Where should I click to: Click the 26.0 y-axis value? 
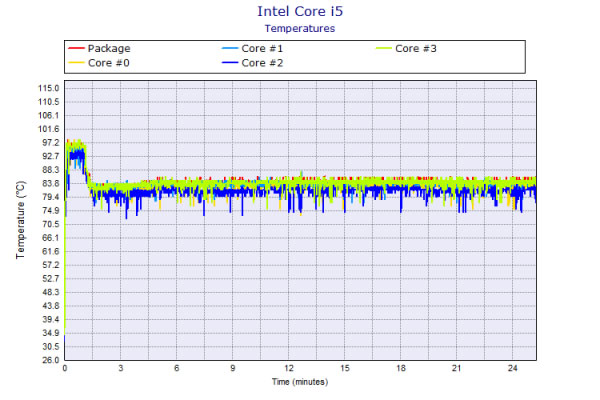[51, 360]
